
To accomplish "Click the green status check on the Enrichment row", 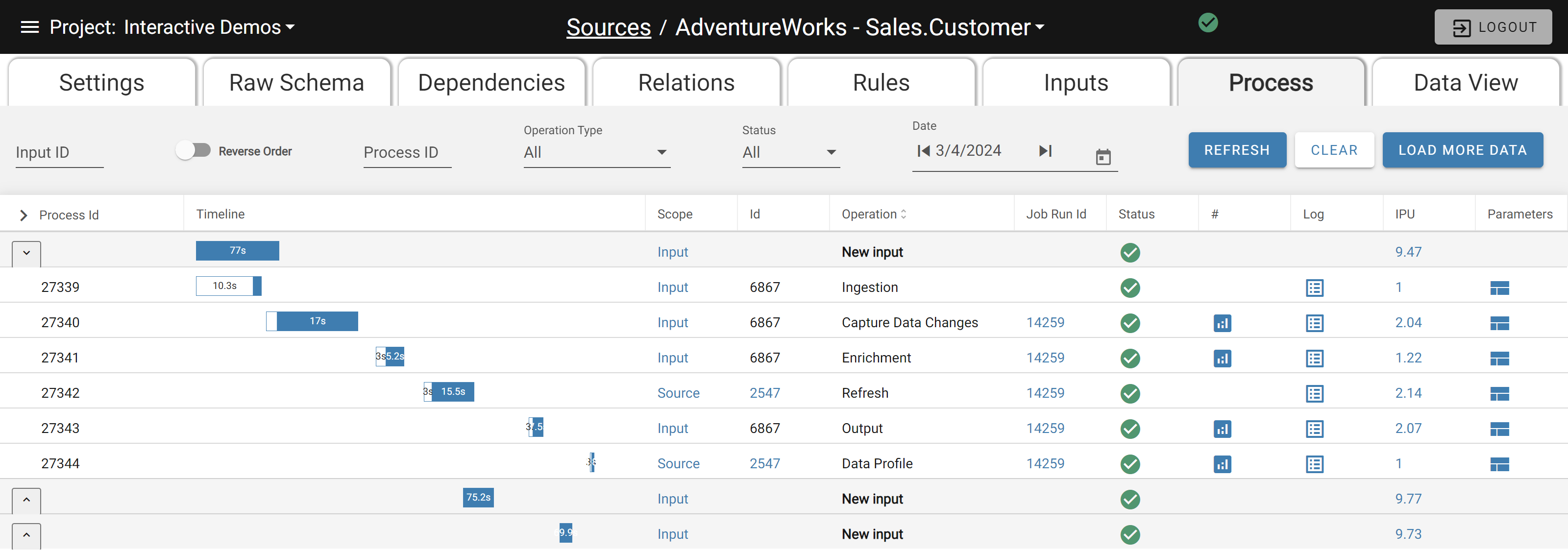I will point(1130,359).
